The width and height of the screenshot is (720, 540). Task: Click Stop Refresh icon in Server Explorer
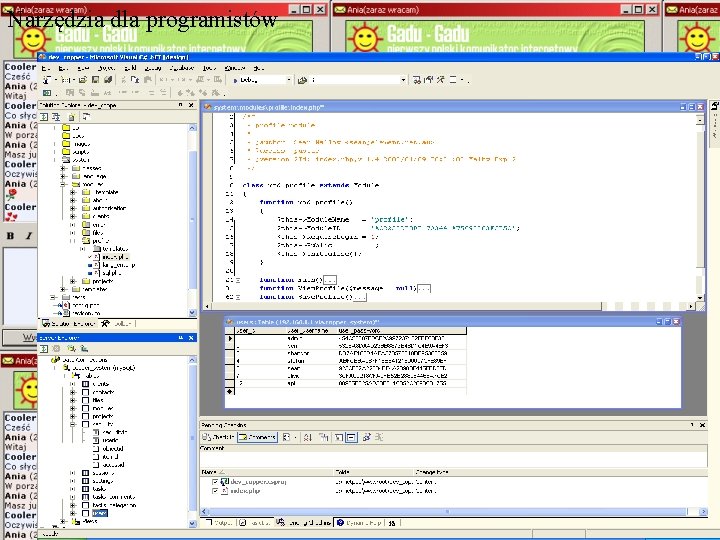[x=56, y=349]
